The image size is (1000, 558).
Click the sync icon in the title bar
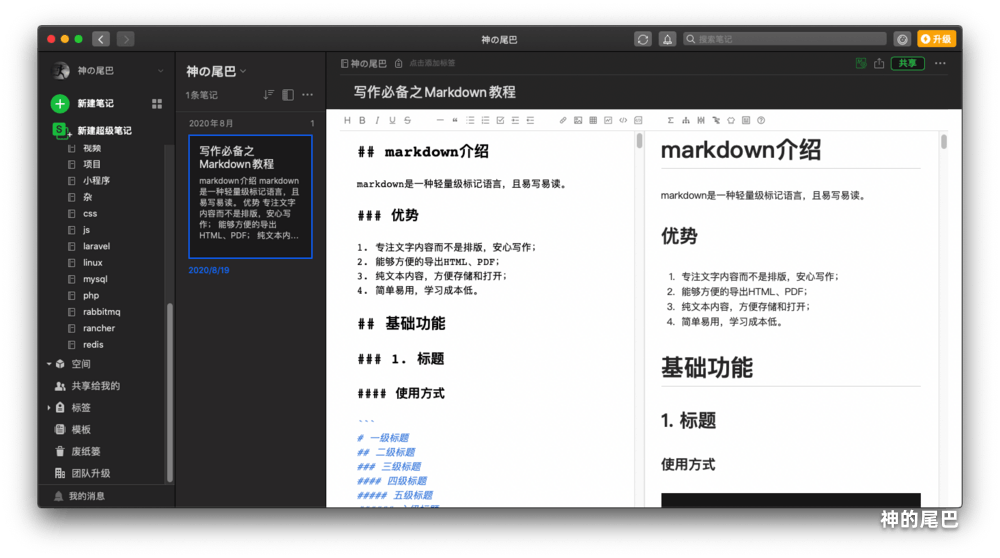coord(643,39)
